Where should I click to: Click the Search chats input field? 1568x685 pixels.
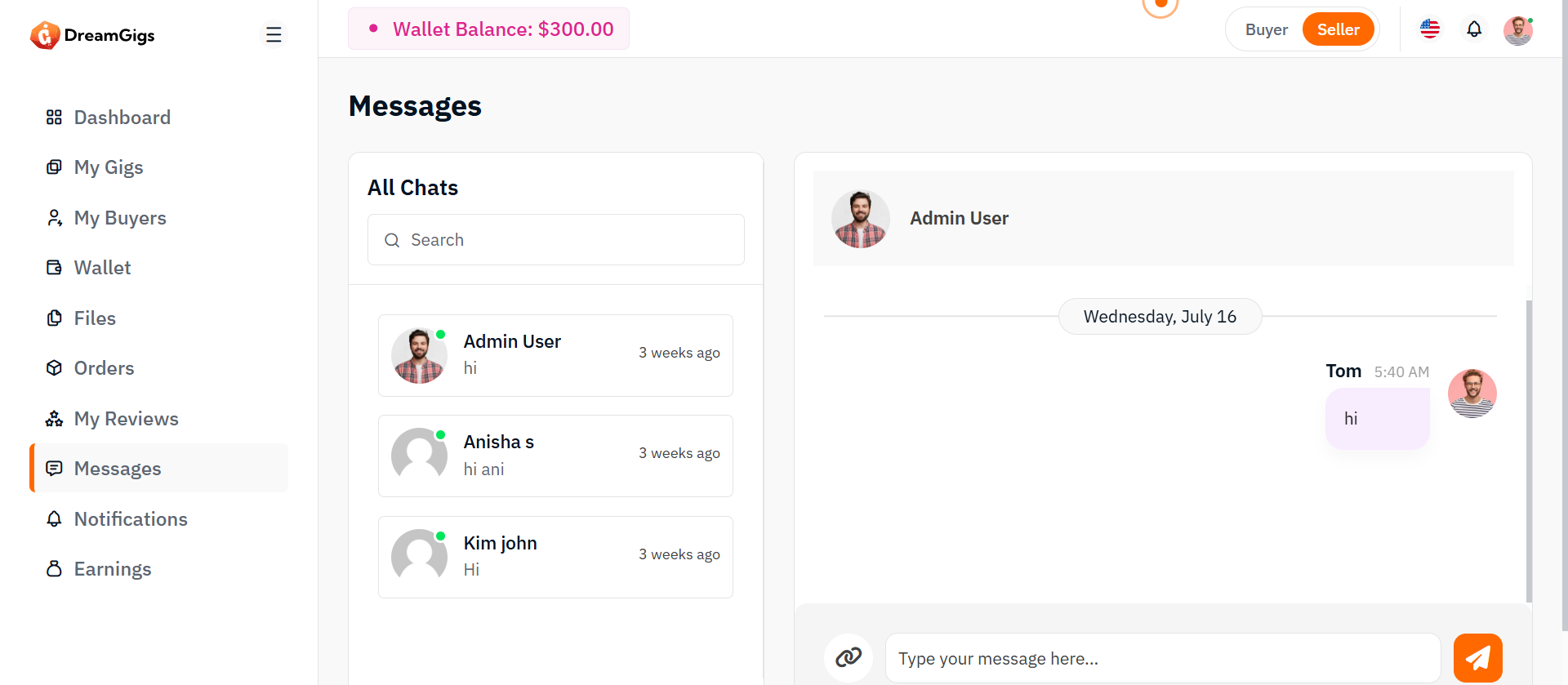[x=555, y=240]
